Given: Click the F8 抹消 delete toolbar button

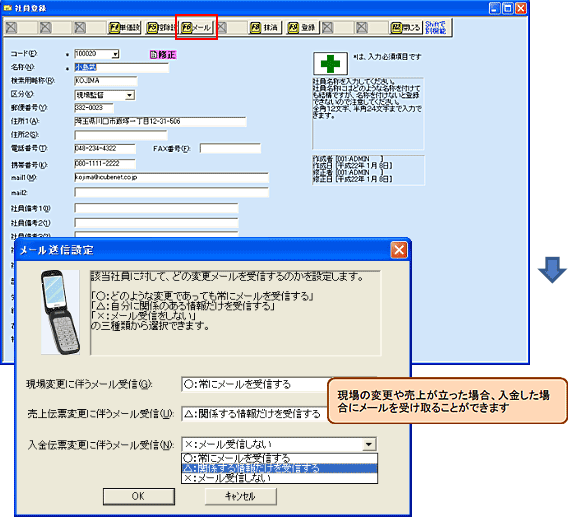Looking at the screenshot, I should [x=265, y=28].
